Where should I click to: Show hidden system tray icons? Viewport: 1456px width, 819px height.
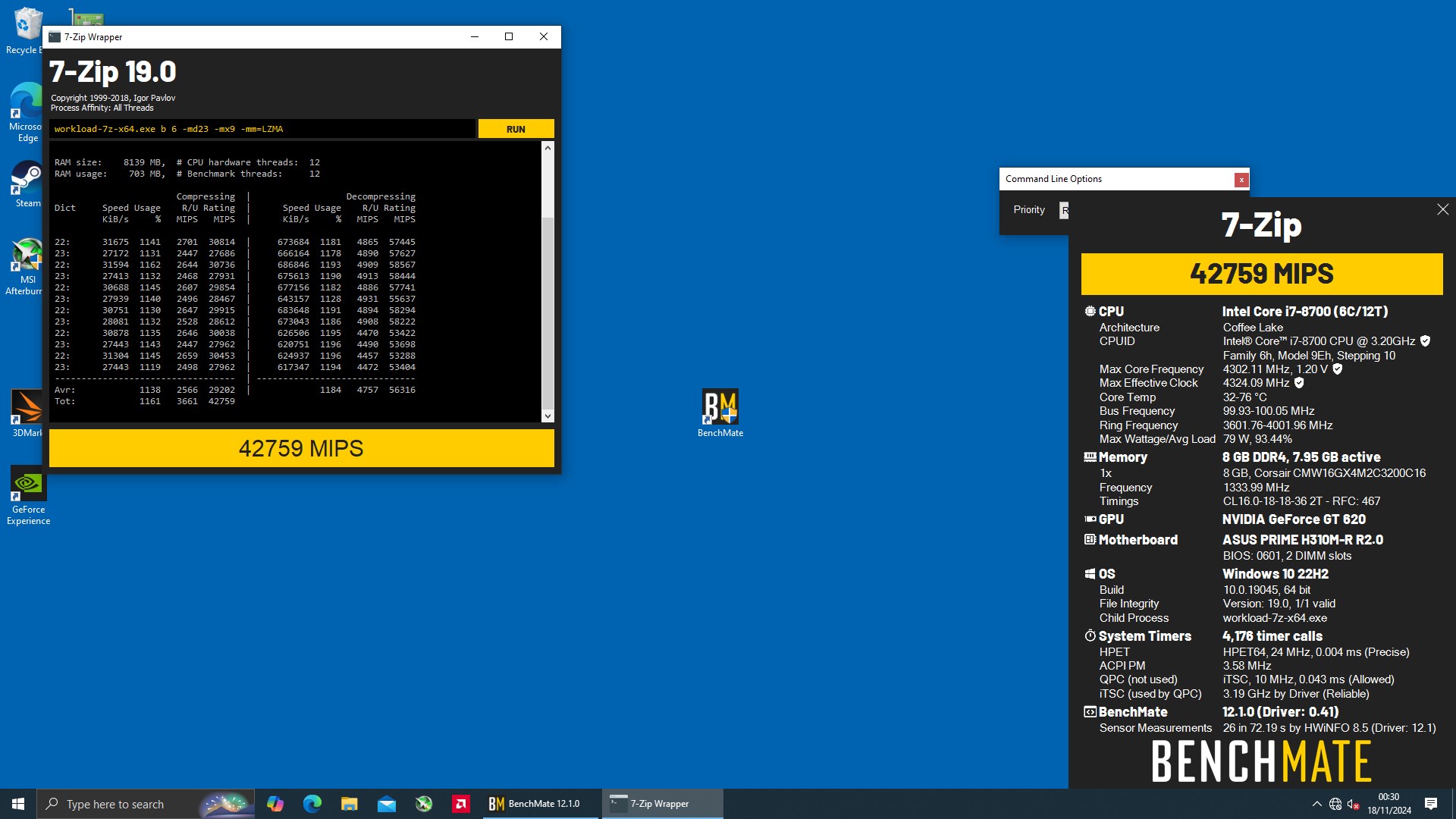pyautogui.click(x=1316, y=805)
